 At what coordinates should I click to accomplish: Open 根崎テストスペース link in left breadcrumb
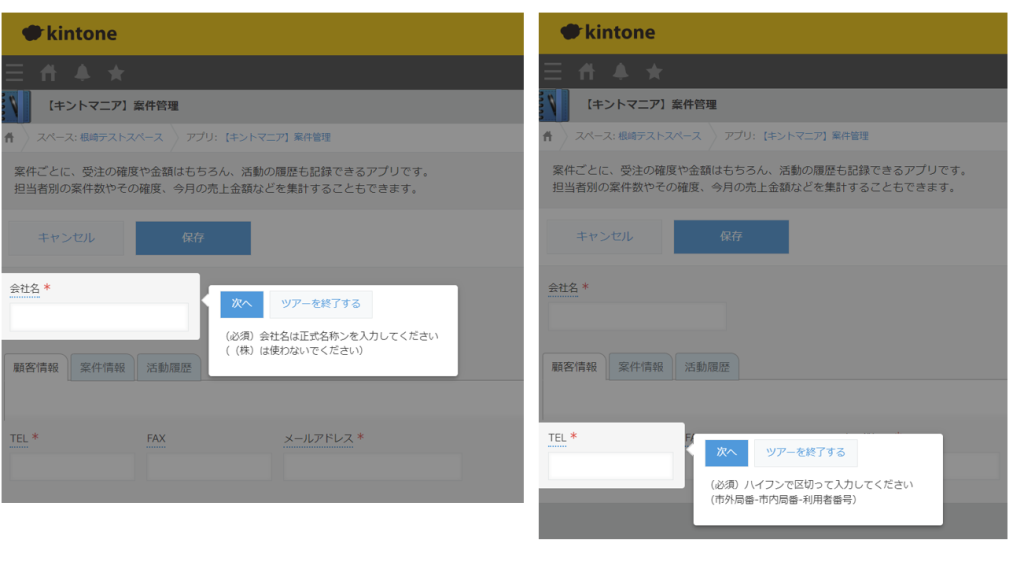(121, 138)
